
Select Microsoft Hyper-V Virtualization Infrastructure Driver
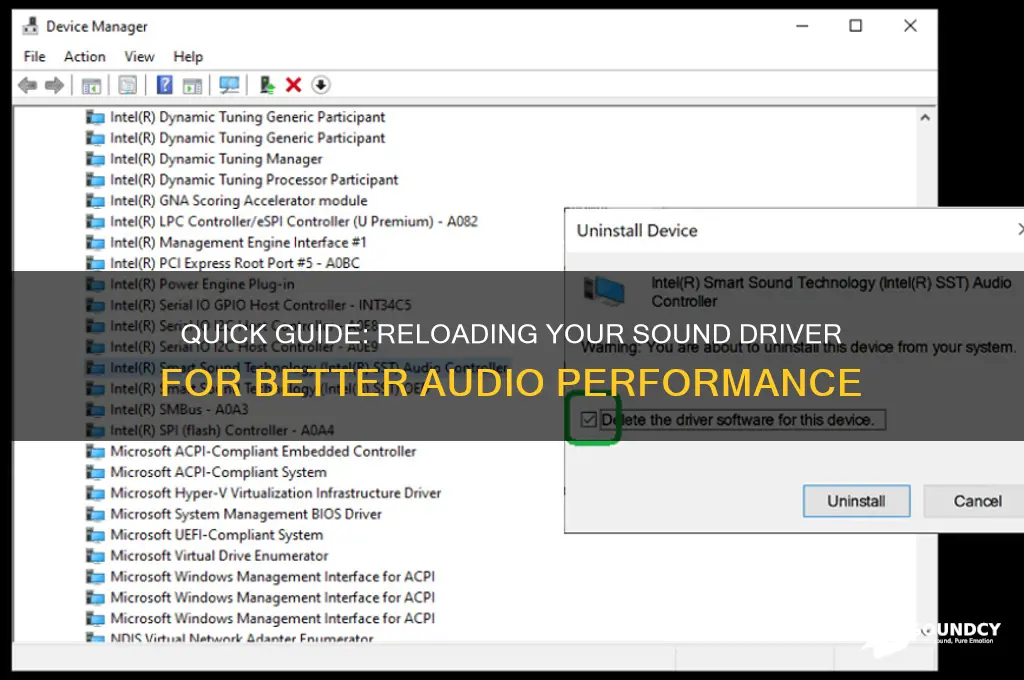coord(264,493)
